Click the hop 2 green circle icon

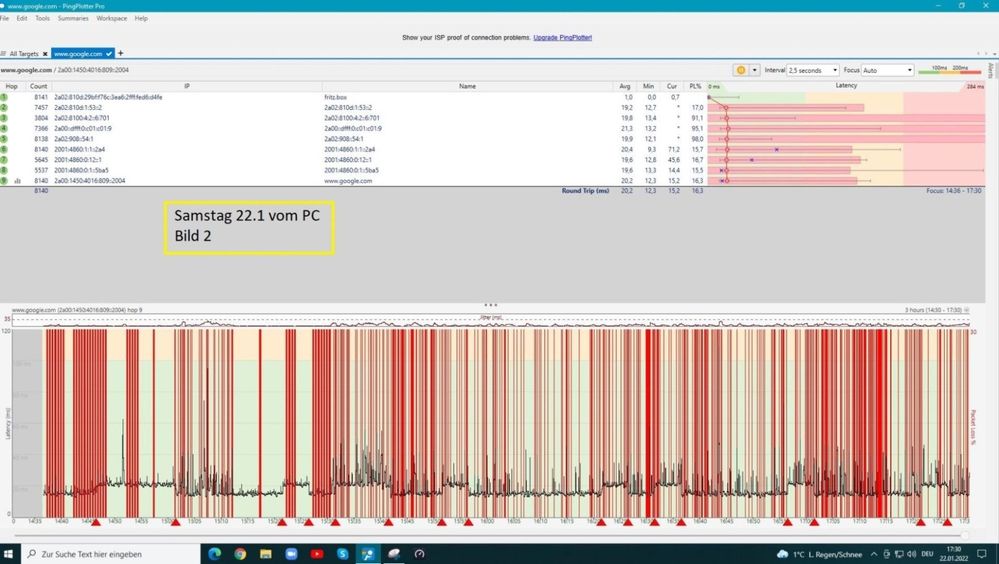click(4, 108)
